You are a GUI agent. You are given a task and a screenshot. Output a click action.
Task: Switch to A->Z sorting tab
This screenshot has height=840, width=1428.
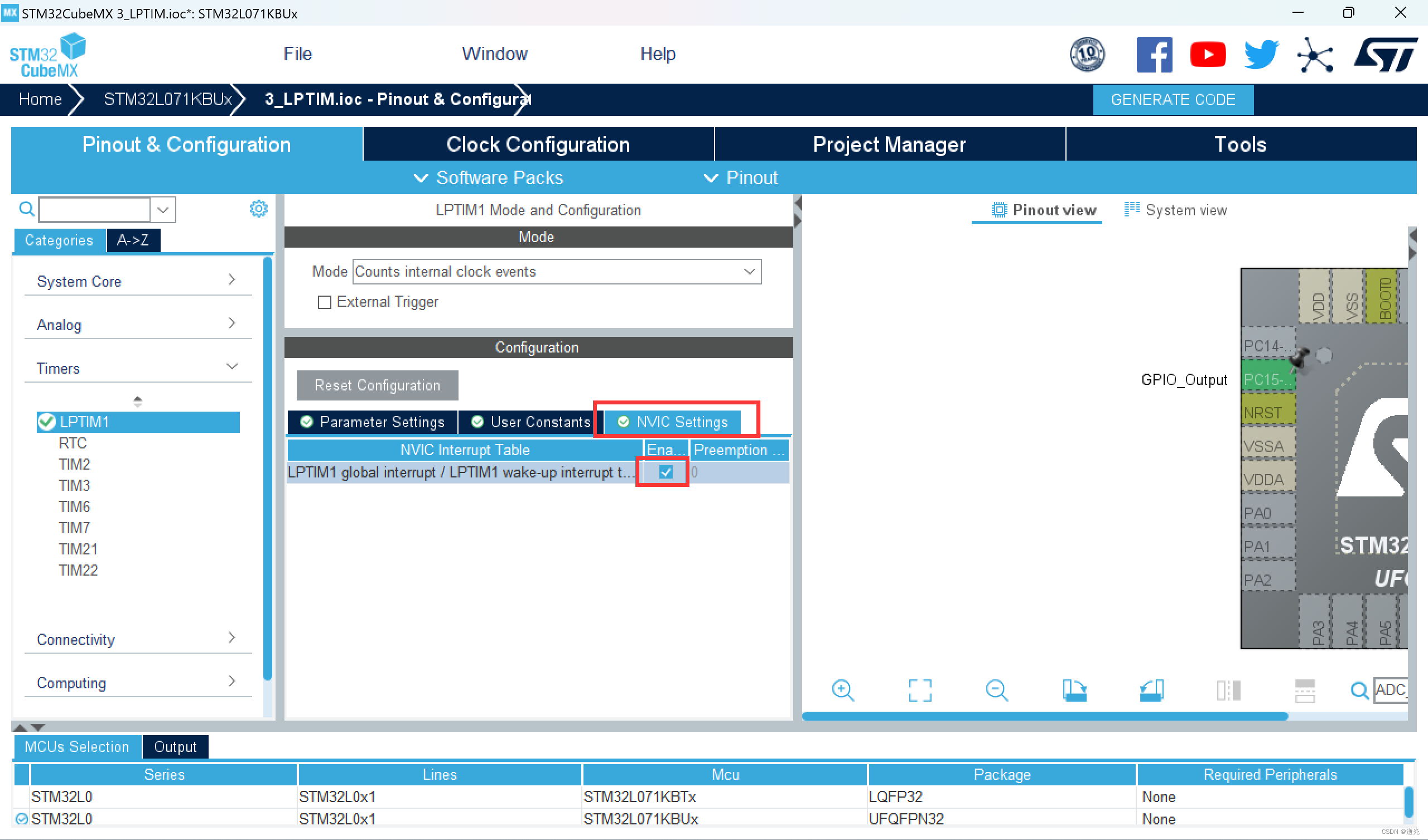pyautogui.click(x=133, y=240)
